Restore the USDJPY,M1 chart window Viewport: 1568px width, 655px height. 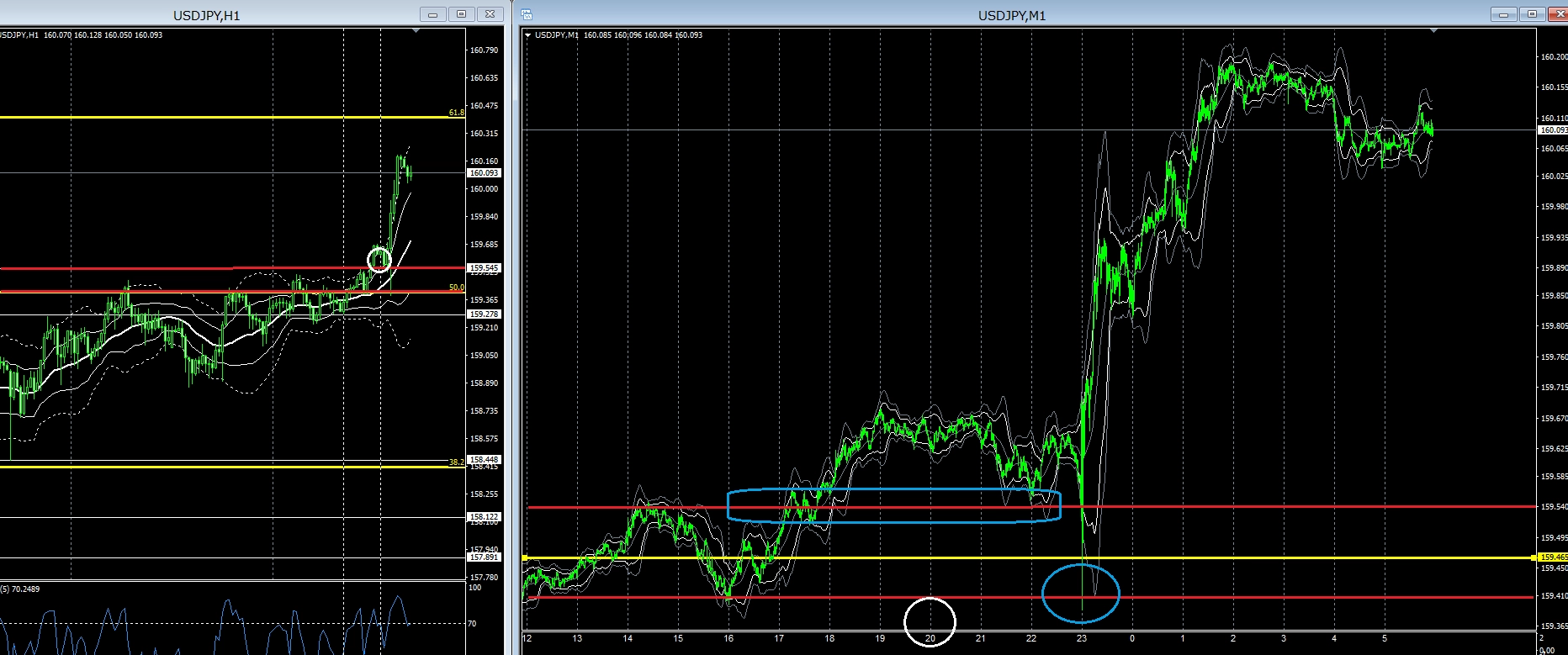tap(1532, 14)
